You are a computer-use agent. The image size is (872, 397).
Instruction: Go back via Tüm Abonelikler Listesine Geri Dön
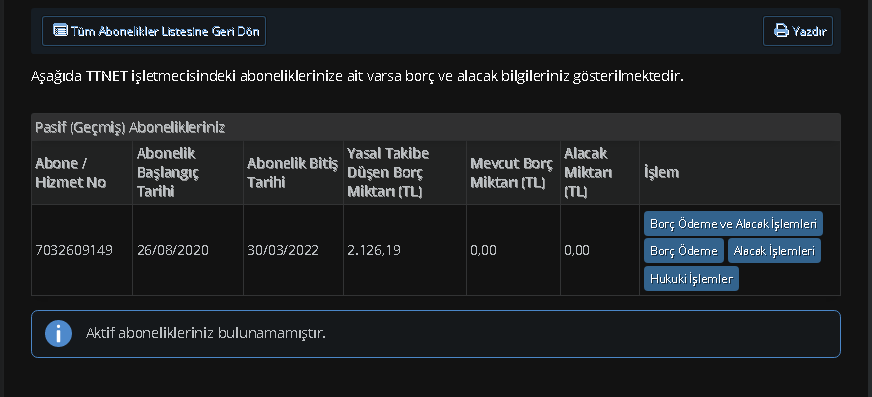(x=154, y=31)
